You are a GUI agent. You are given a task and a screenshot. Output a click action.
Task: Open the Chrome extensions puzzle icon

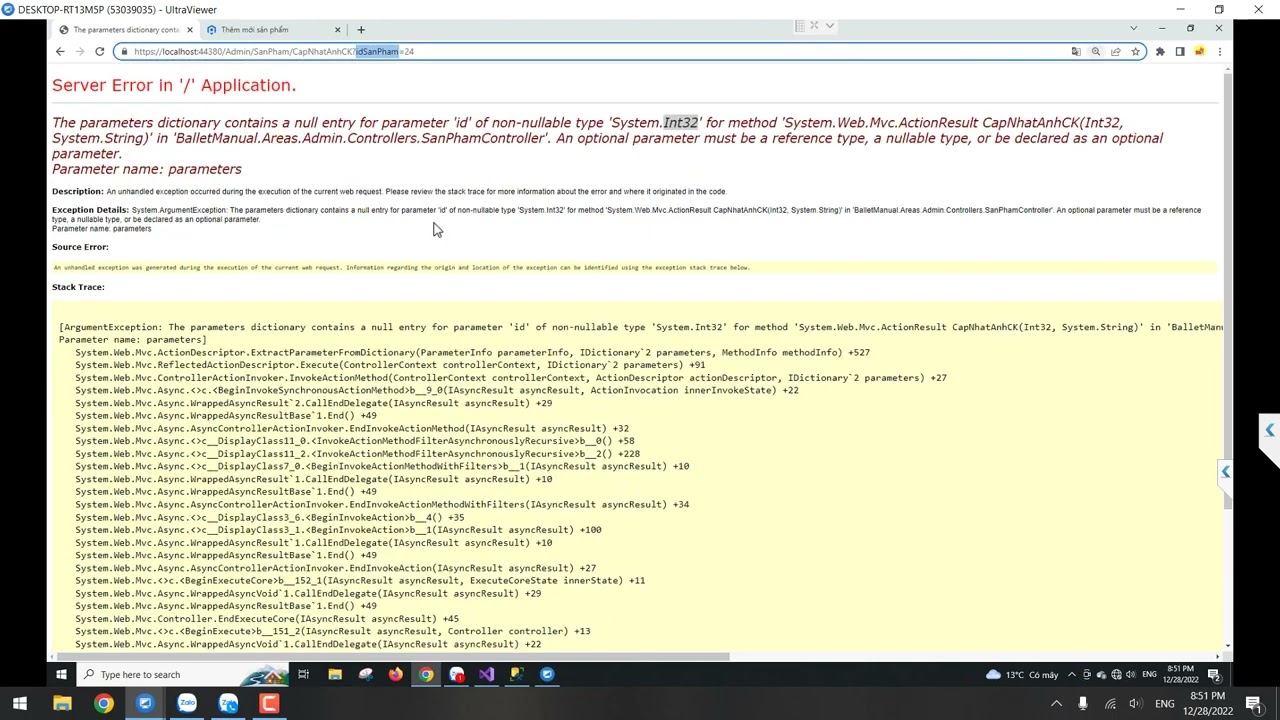pyautogui.click(x=1160, y=51)
